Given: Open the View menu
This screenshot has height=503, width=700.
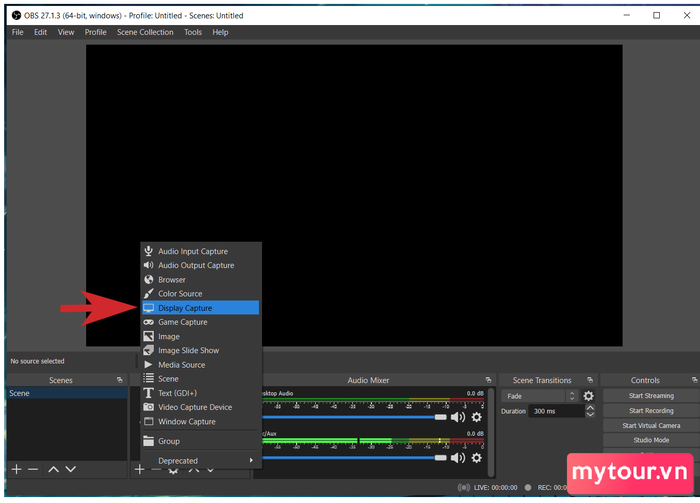Looking at the screenshot, I should (66, 32).
